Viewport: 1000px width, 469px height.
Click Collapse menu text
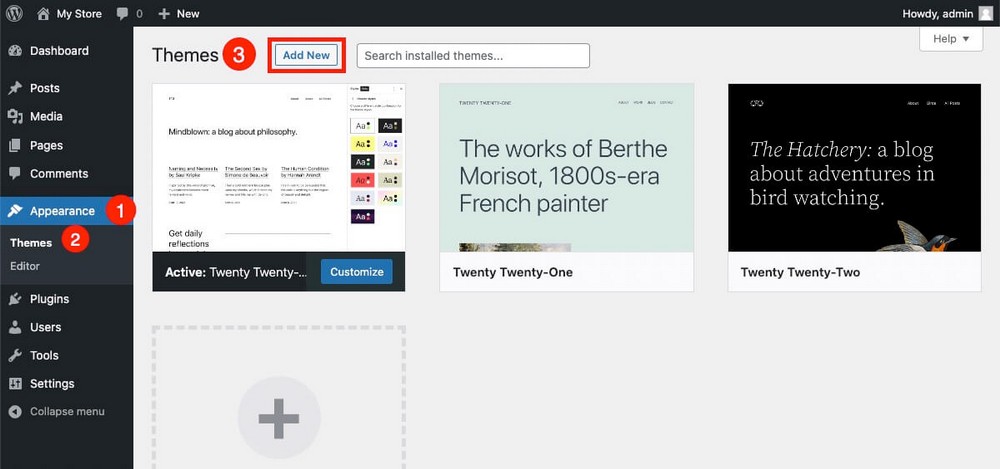[x=67, y=412]
